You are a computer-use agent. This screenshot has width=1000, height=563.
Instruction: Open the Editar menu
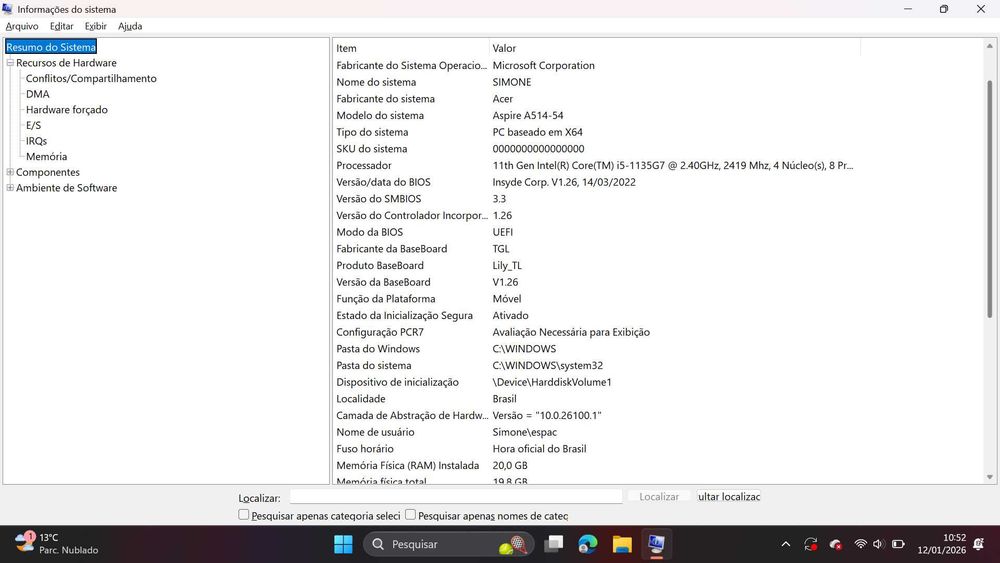(x=61, y=26)
